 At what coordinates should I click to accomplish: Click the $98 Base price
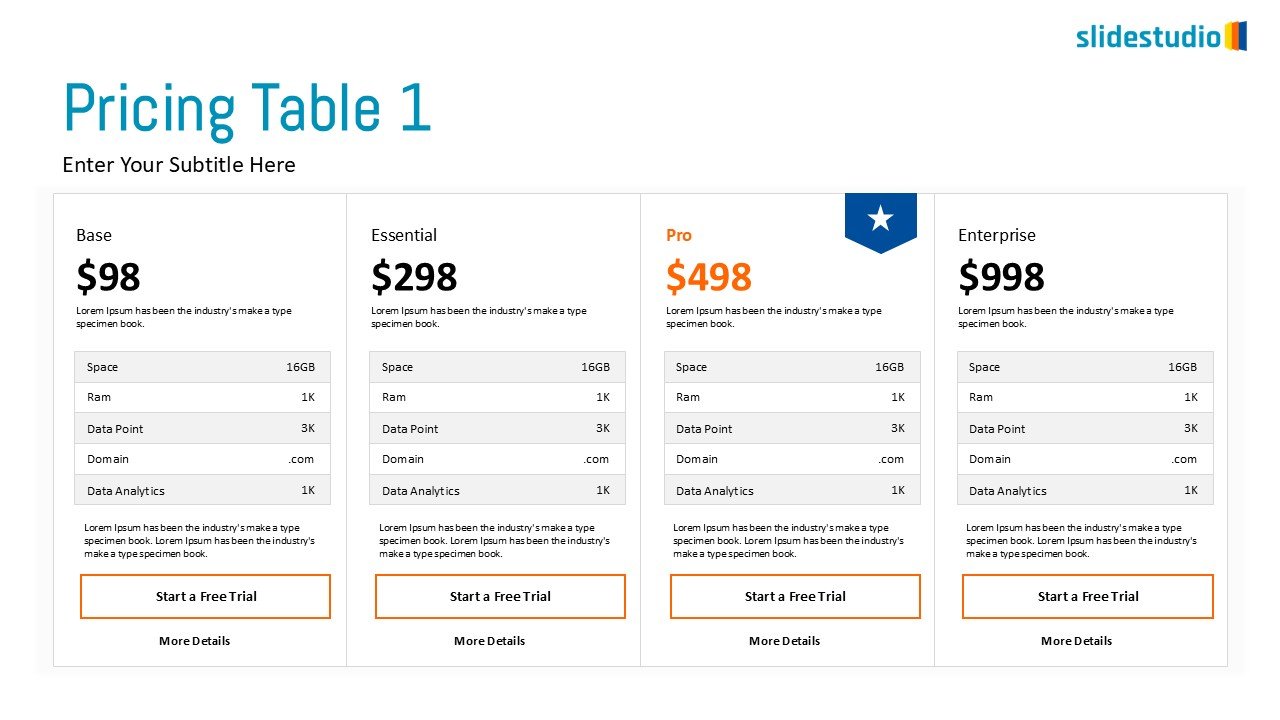(x=108, y=277)
